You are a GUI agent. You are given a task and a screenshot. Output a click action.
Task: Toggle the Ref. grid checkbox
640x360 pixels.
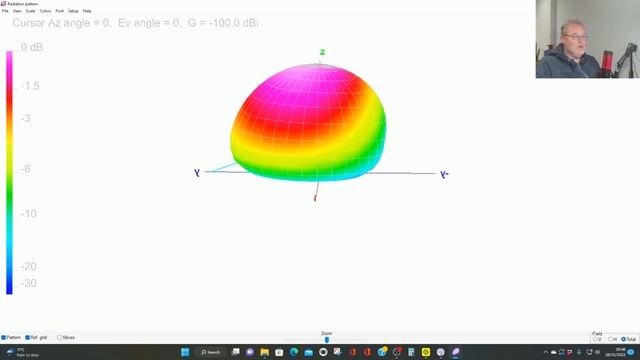[x=28, y=338]
